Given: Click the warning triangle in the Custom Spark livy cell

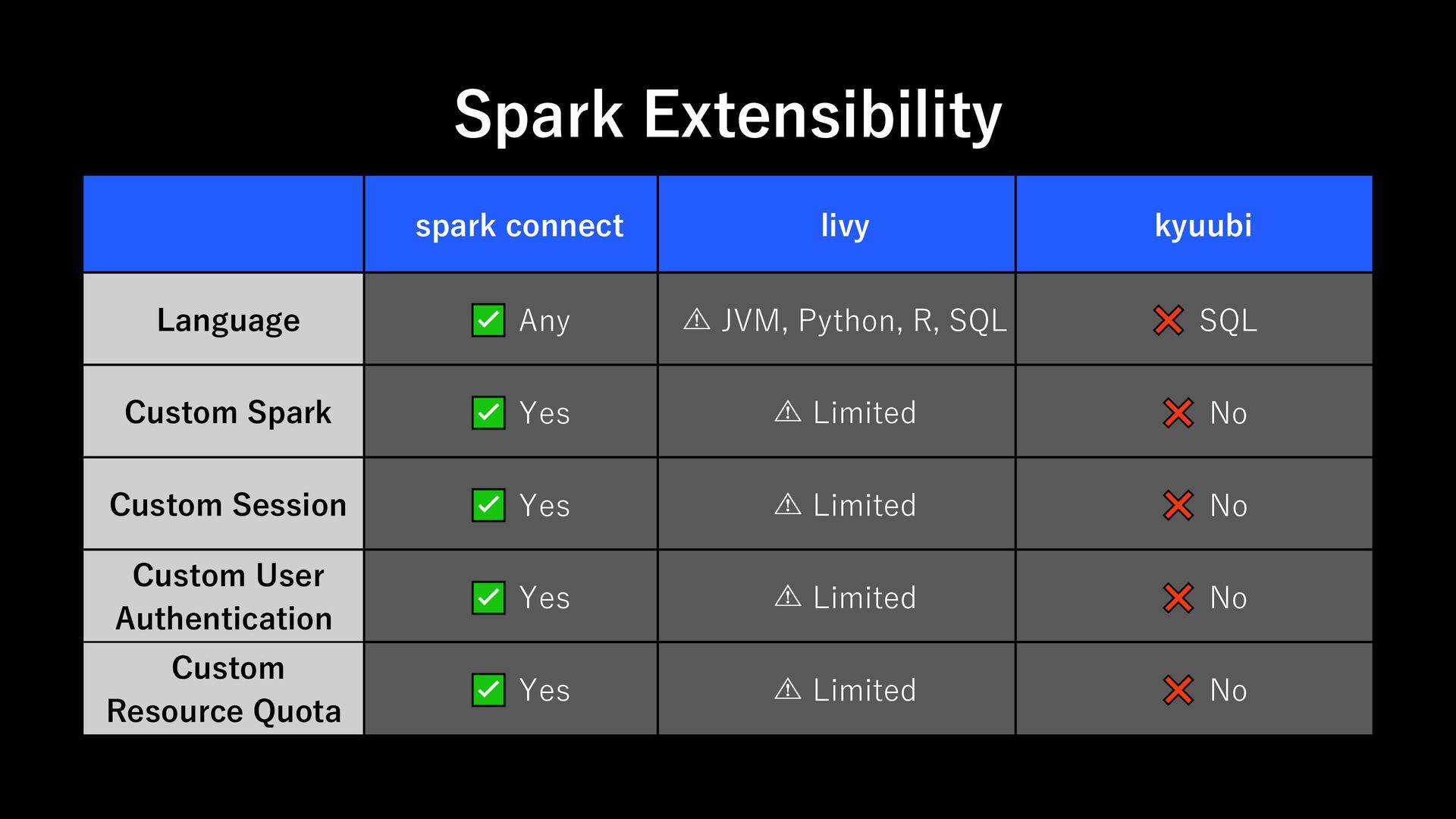Looking at the screenshot, I should (x=788, y=412).
